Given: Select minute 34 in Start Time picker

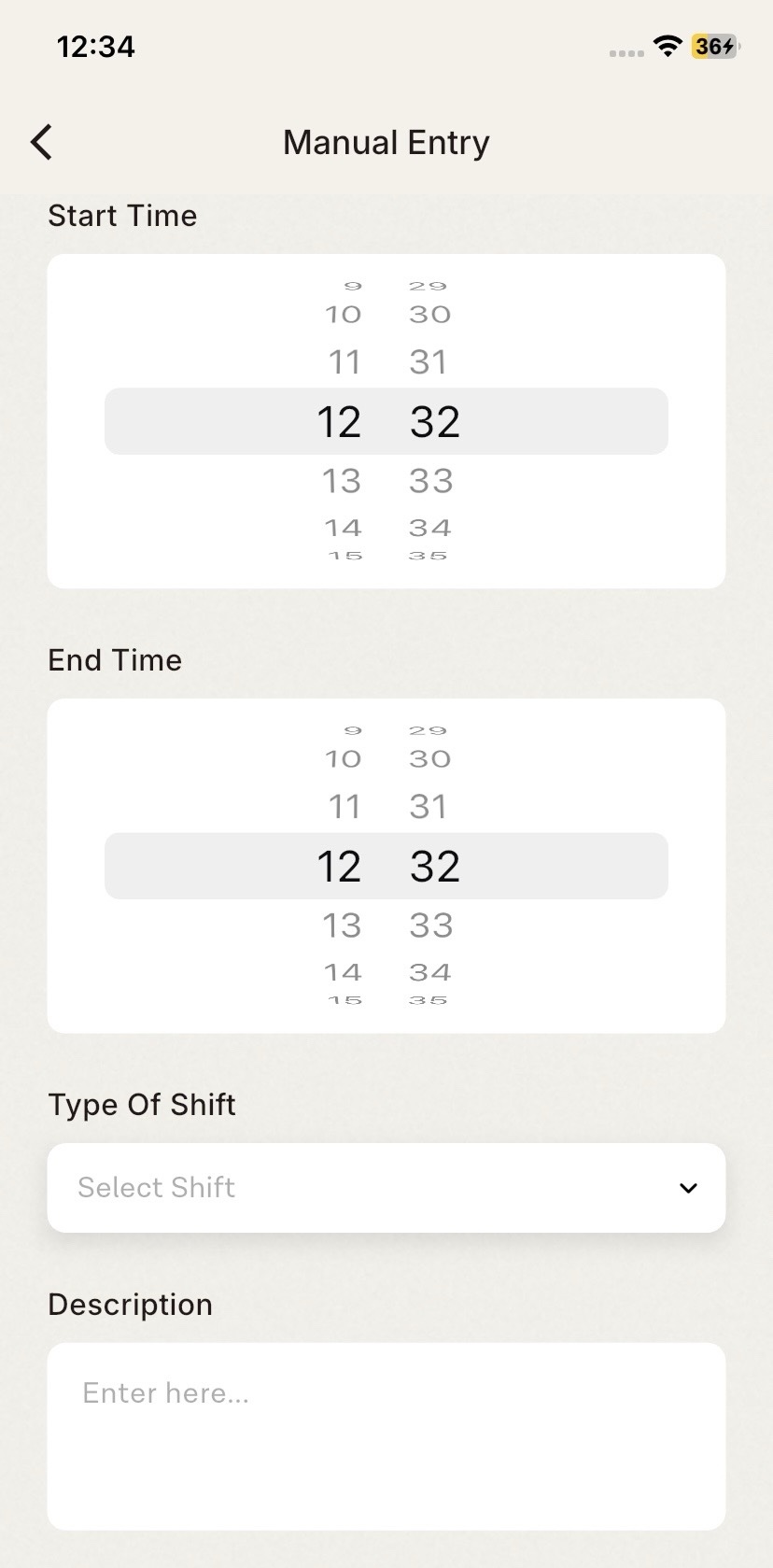Looking at the screenshot, I should click(429, 528).
